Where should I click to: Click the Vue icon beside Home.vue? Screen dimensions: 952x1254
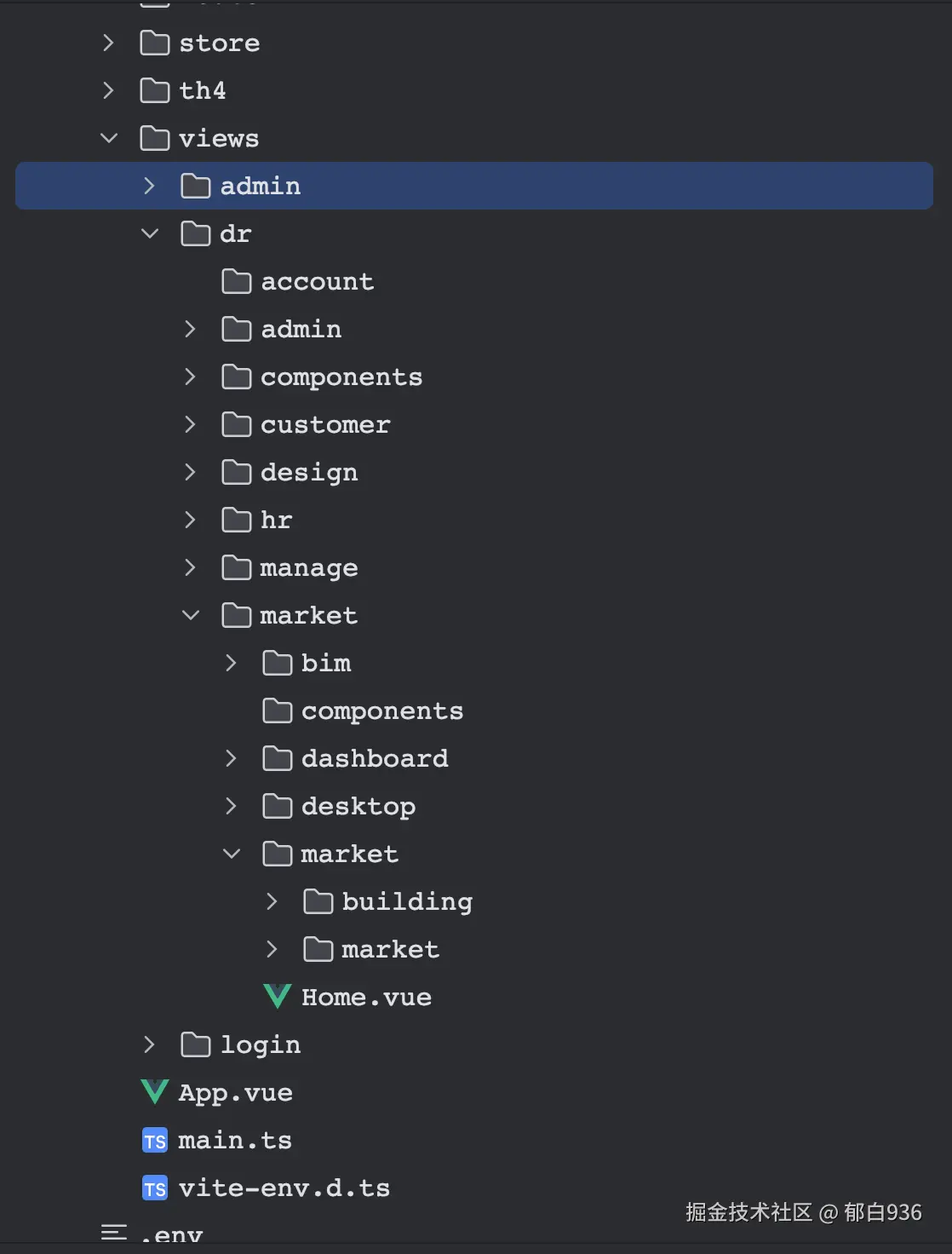pos(278,997)
